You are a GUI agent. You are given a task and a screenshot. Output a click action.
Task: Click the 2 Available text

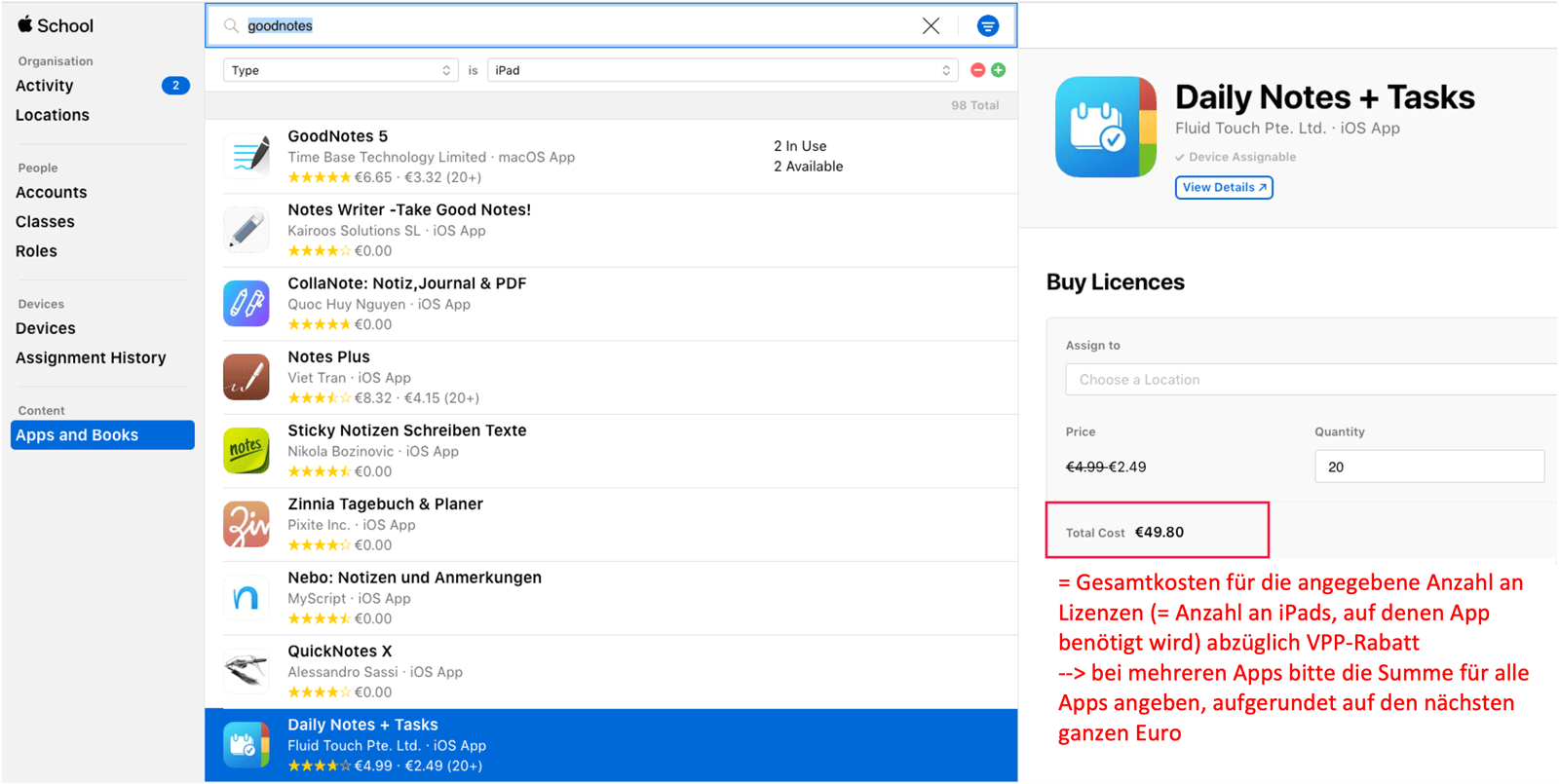[x=809, y=167]
